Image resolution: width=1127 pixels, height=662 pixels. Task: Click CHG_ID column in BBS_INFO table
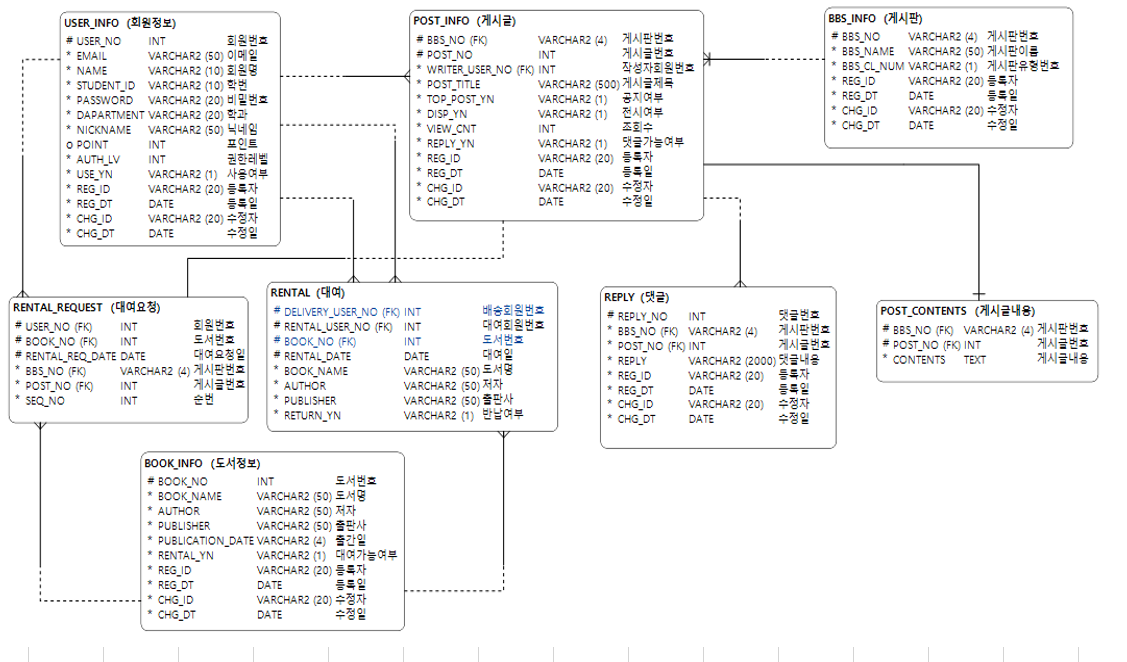click(859, 111)
